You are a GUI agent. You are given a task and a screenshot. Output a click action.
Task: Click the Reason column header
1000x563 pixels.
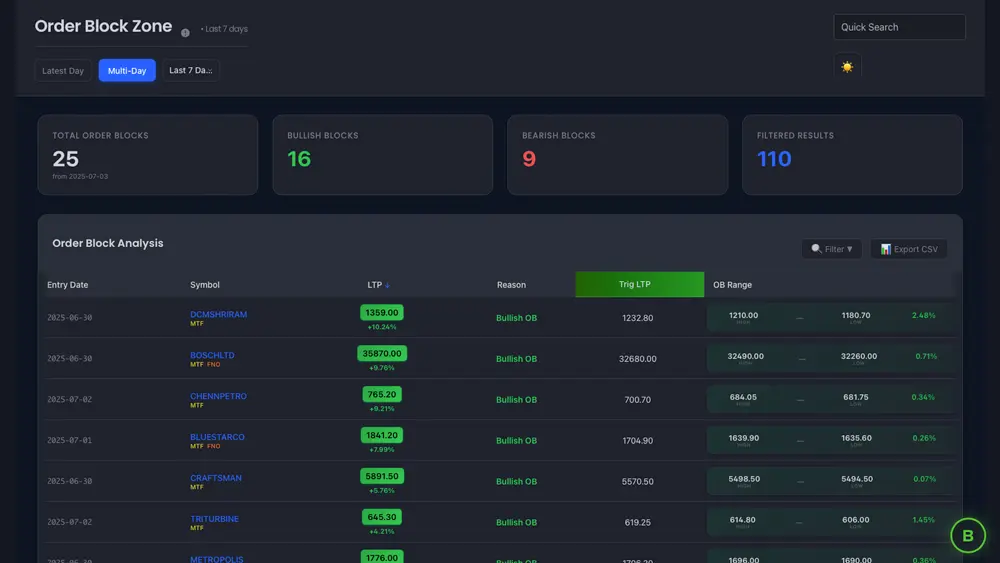[511, 285]
